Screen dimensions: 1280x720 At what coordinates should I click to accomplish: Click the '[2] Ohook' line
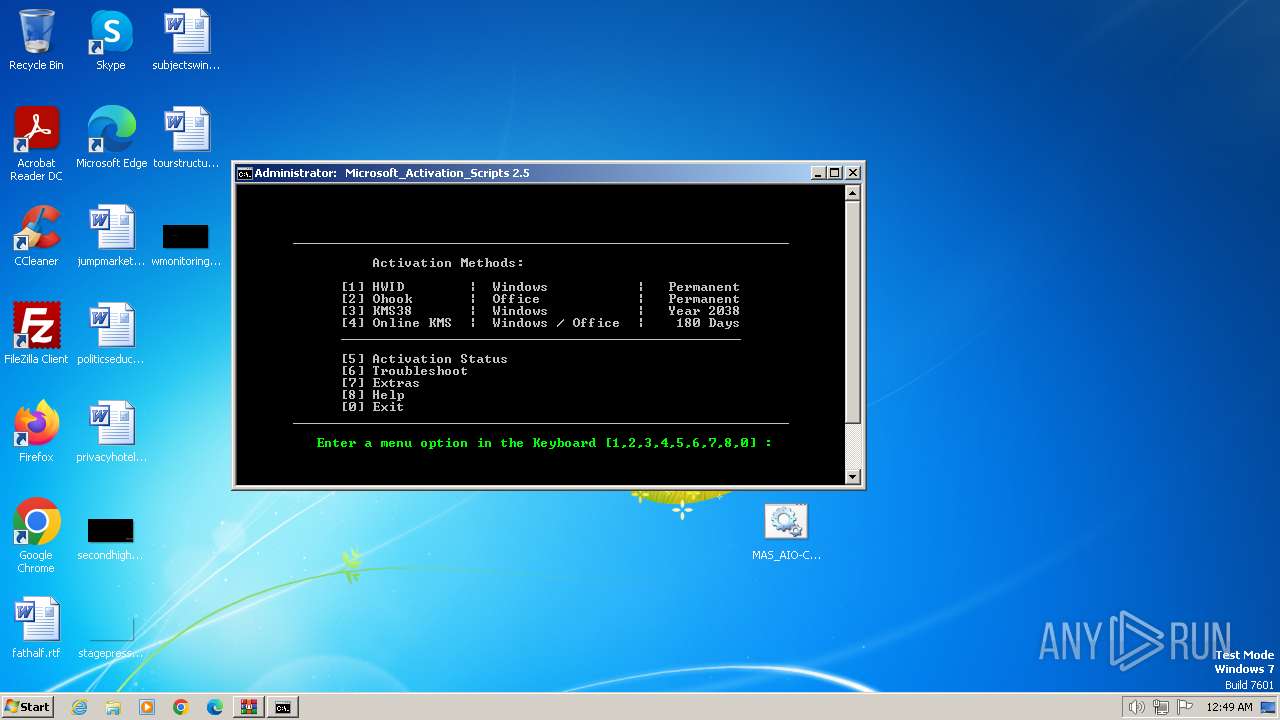[x=540, y=299]
